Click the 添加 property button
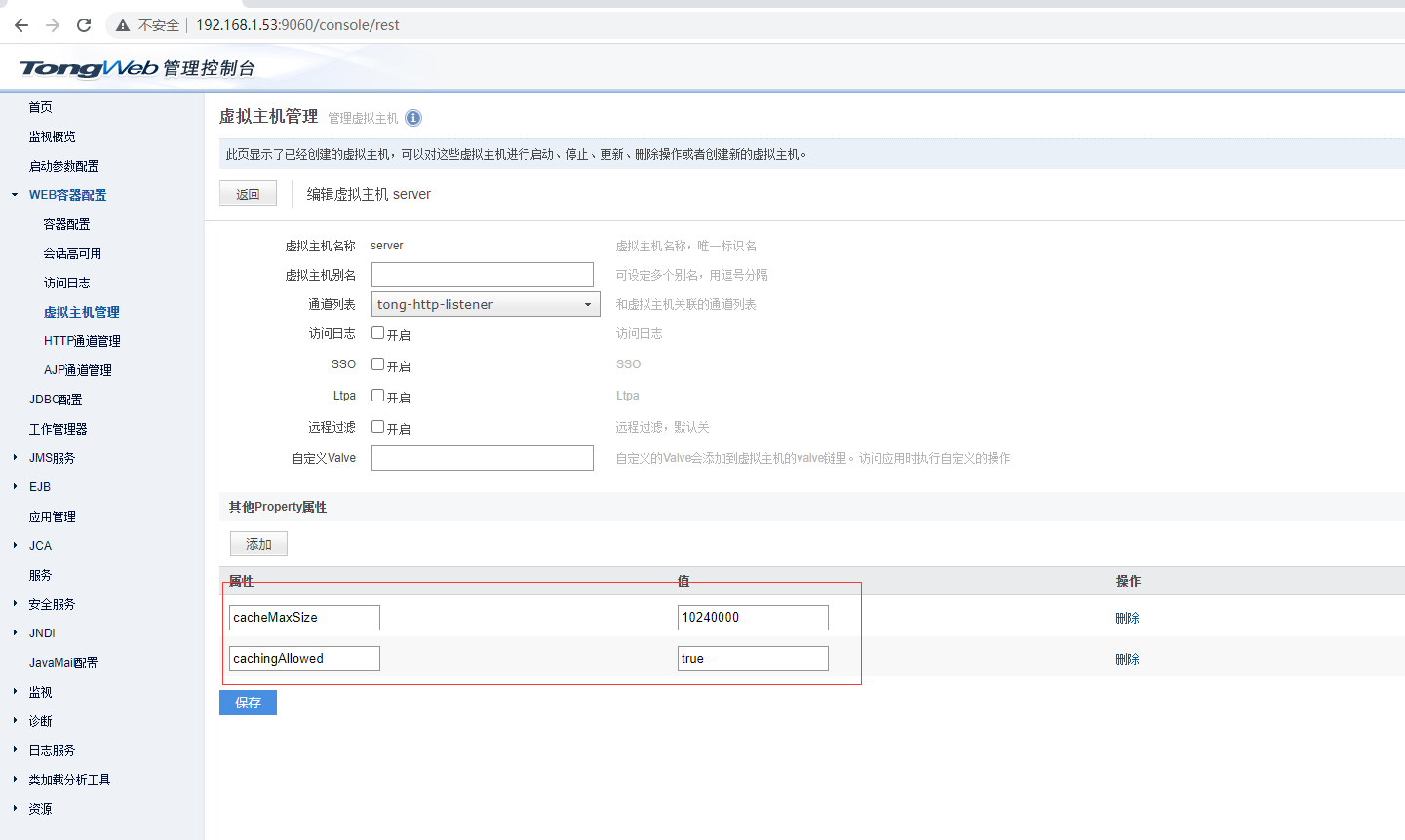Viewport: 1405px width, 840px height. click(x=258, y=544)
